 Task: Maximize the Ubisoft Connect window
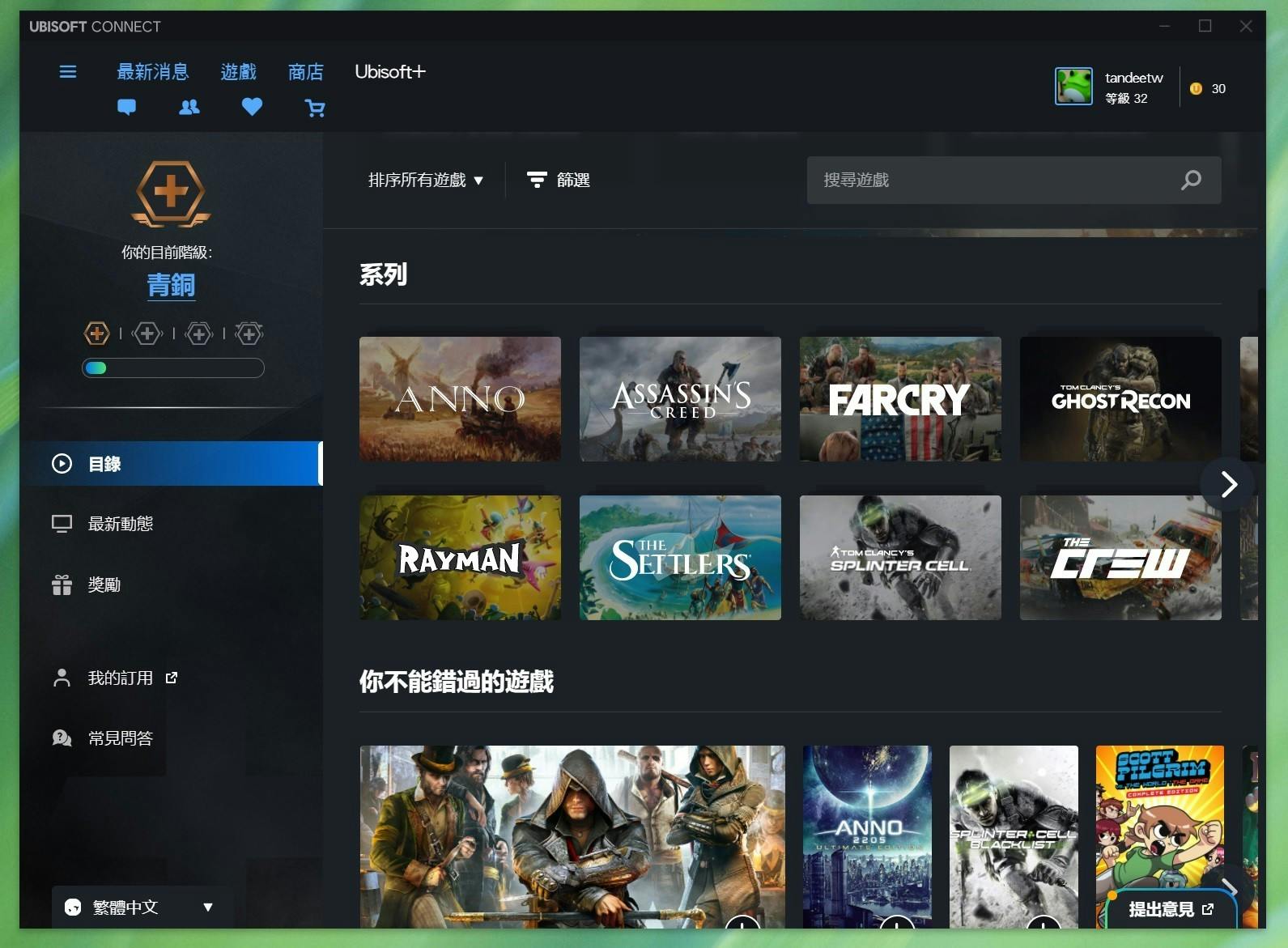point(1205,26)
